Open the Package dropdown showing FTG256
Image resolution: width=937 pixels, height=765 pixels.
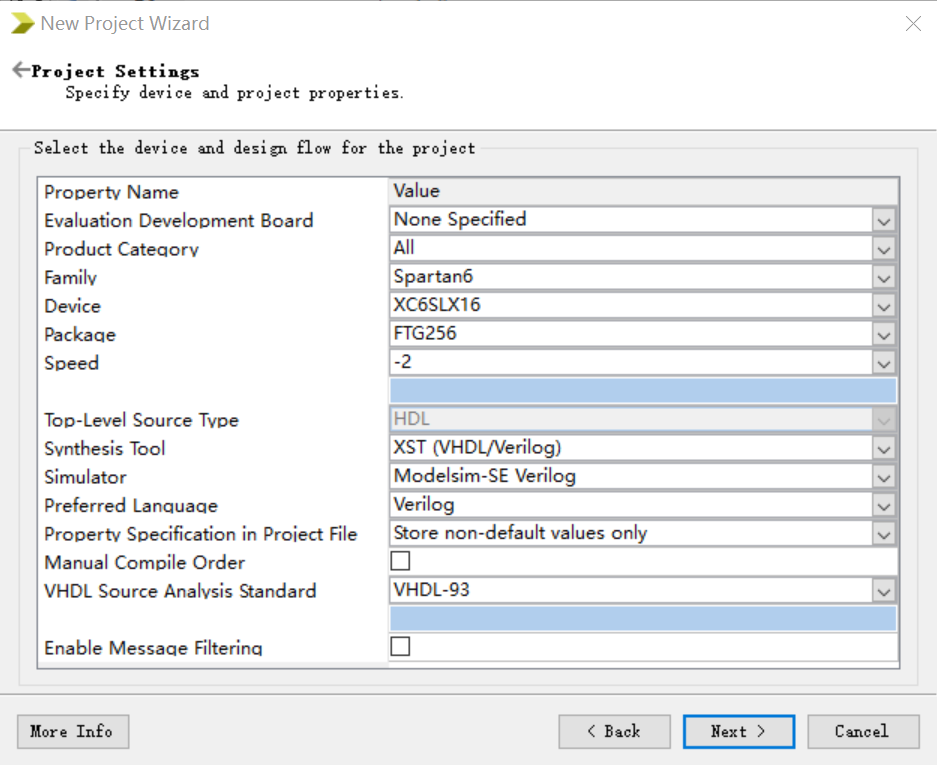[x=884, y=334]
